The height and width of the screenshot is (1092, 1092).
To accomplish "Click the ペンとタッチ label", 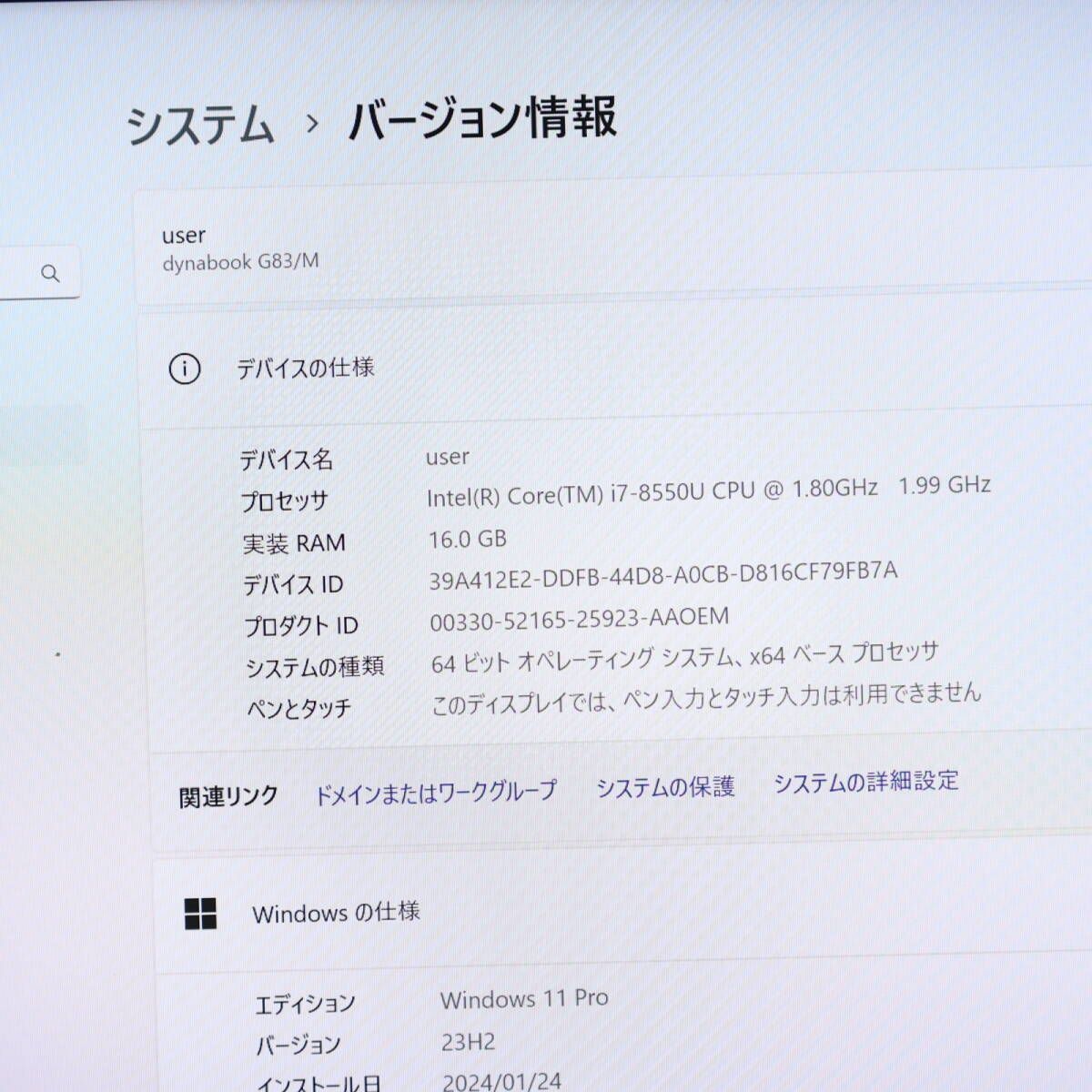I will click(299, 708).
